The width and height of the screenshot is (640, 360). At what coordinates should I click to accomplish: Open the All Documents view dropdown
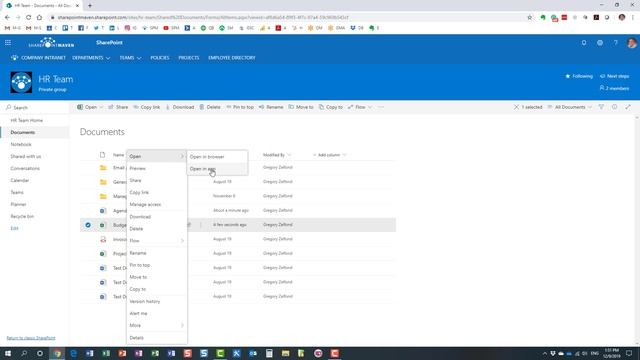(569, 107)
